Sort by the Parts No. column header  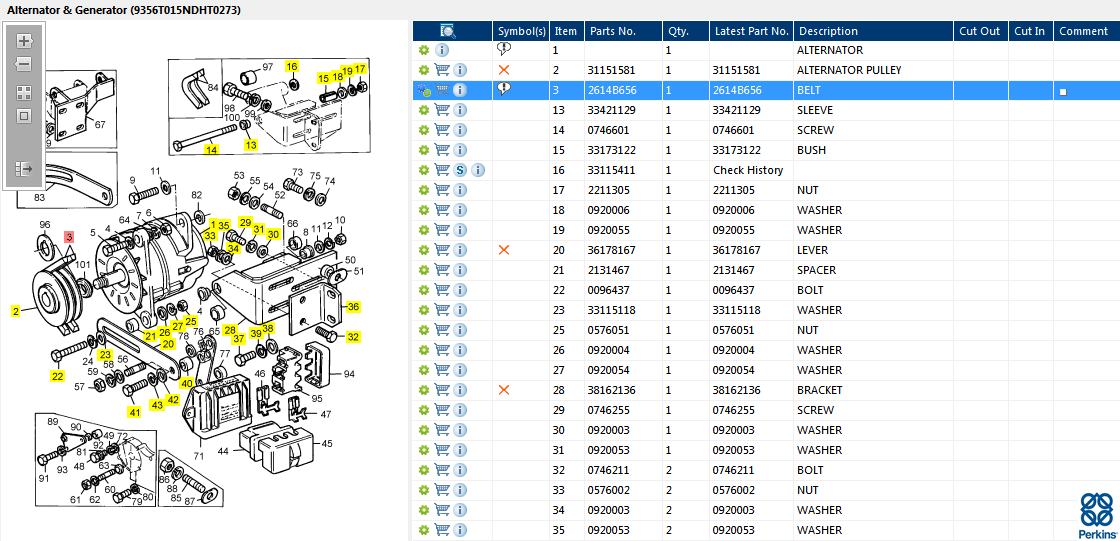612,31
